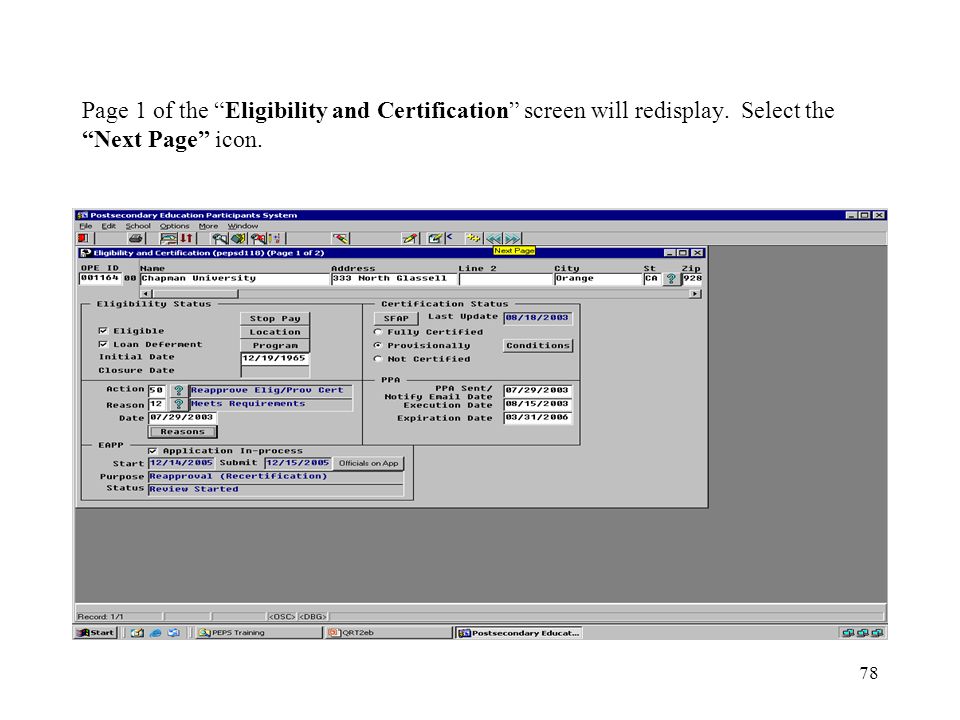Open the School menu
Image resolution: width=960 pixels, height=720 pixels.
[x=138, y=226]
